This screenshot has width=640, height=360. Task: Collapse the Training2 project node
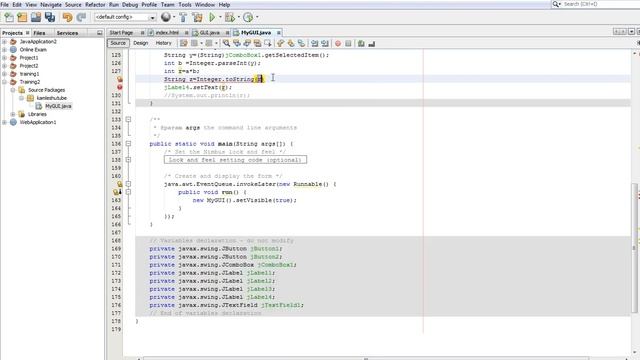click(x=4, y=82)
